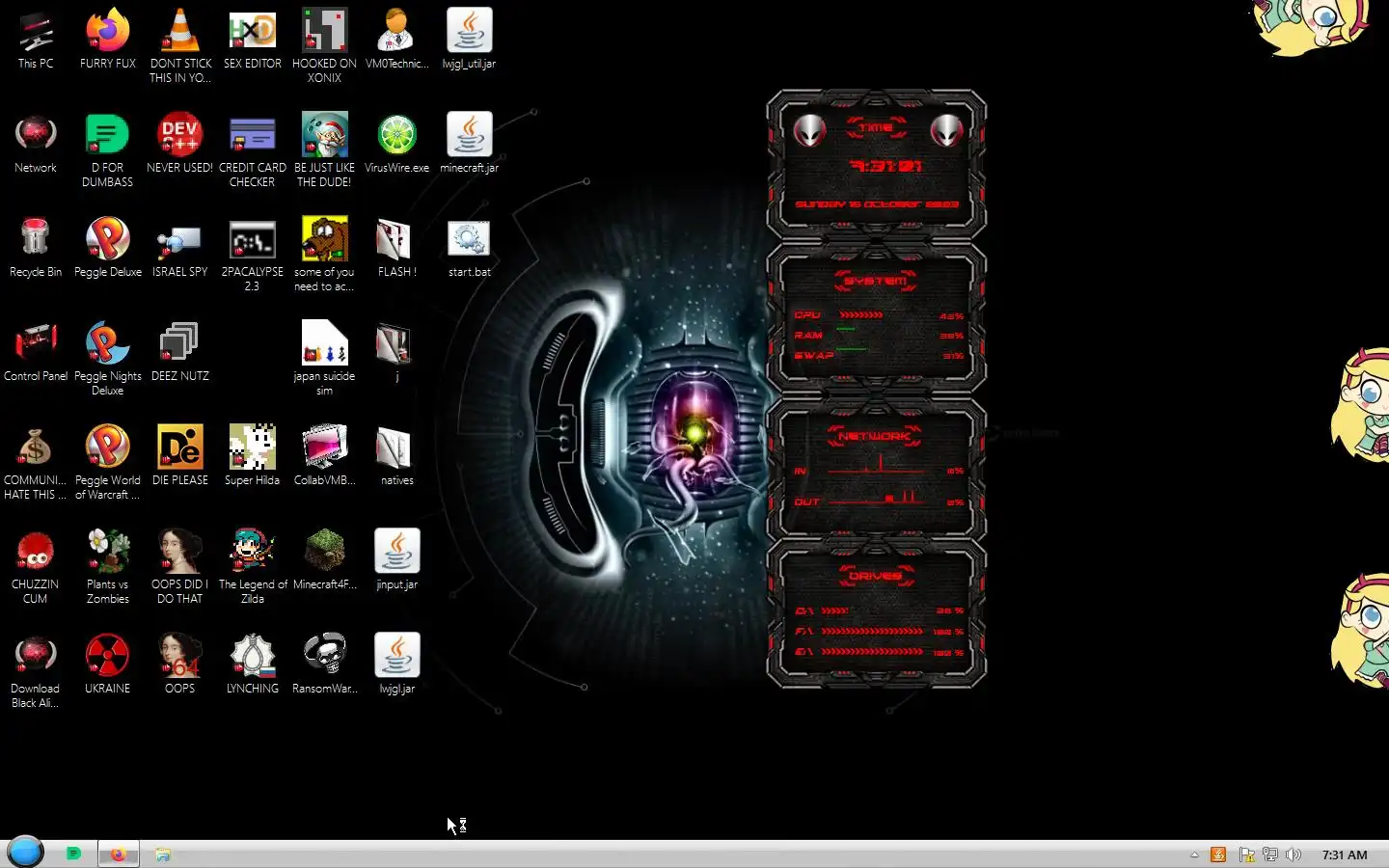Viewport: 1389px width, 868px height.
Task: Open the VirusWire.exe lime icon
Action: pos(396,145)
